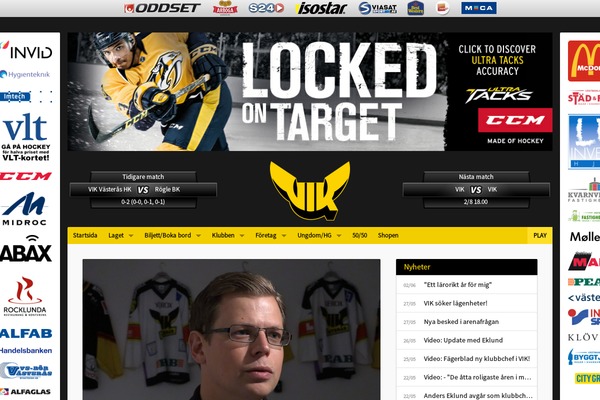This screenshot has width=600, height=400.
Task: Click the ODDSET sponsor logo
Action: pyautogui.click(x=162, y=8)
